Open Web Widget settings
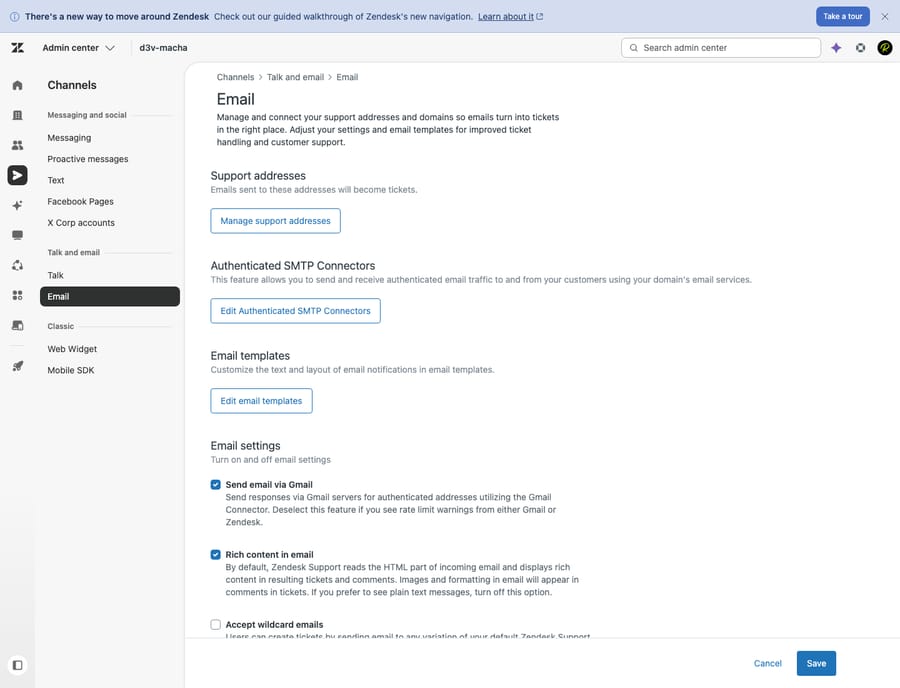 pyautogui.click(x=72, y=349)
